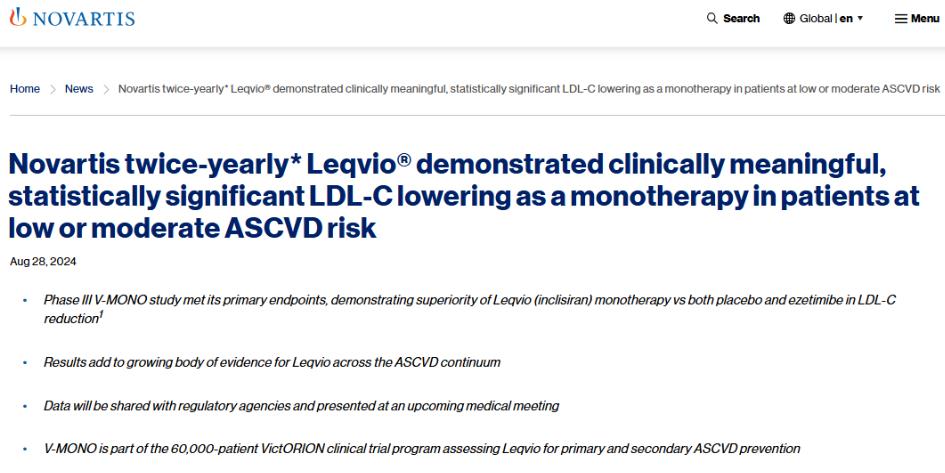The image size is (945, 473).
Task: Click the Menu label in the header
Action: click(925, 19)
